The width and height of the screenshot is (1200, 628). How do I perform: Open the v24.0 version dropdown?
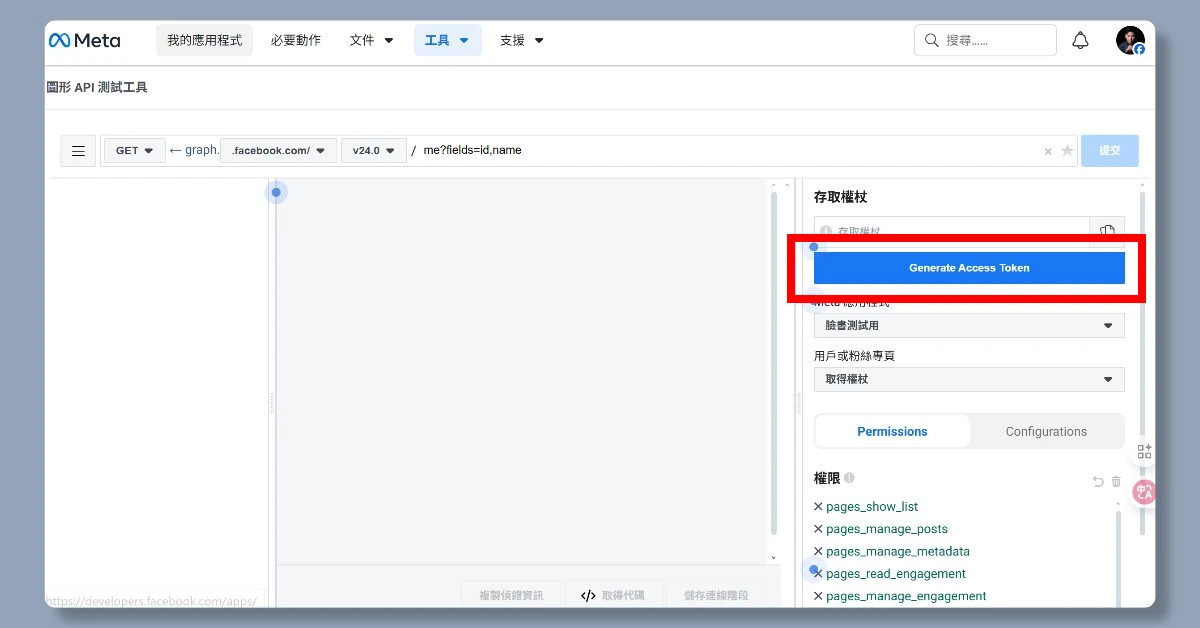(374, 151)
